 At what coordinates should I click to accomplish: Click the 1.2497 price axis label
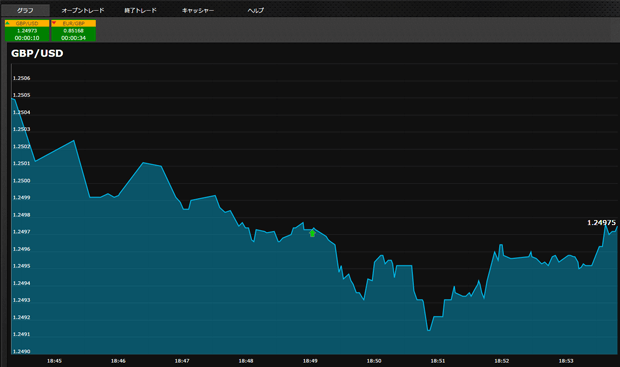[21, 231]
